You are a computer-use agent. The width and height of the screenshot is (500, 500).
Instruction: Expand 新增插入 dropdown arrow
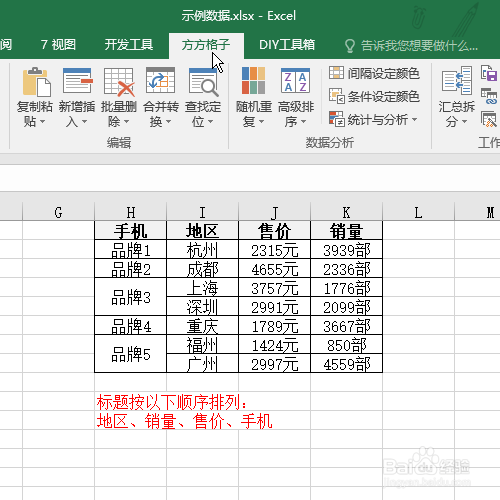[84, 122]
